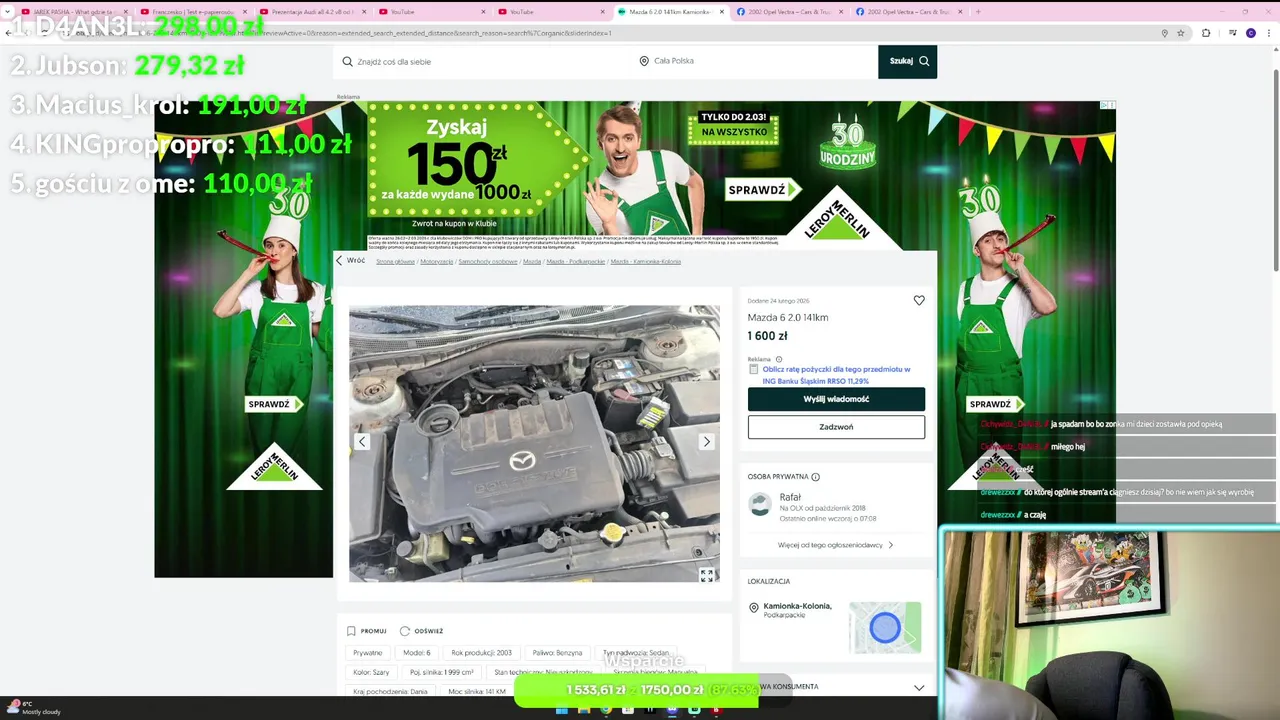Viewport: 1280px width, 720px height.
Task: Click the Znajdź coś dla siebie search field
Action: point(482,61)
